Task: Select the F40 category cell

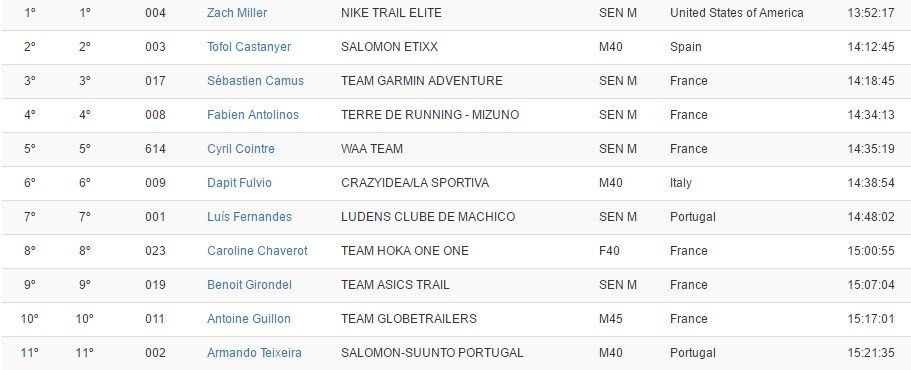Action: click(x=609, y=250)
